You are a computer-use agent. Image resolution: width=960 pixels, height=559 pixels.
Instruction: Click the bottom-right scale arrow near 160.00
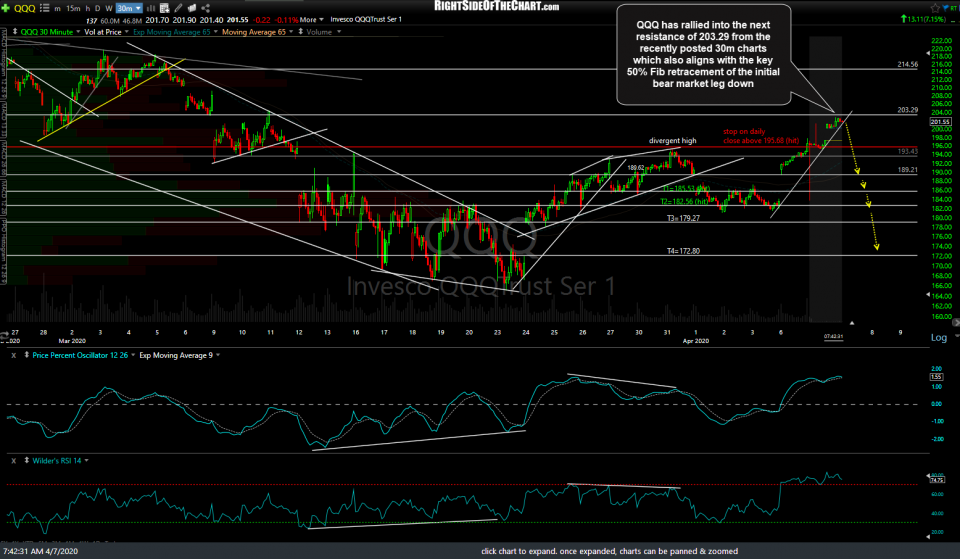click(956, 321)
